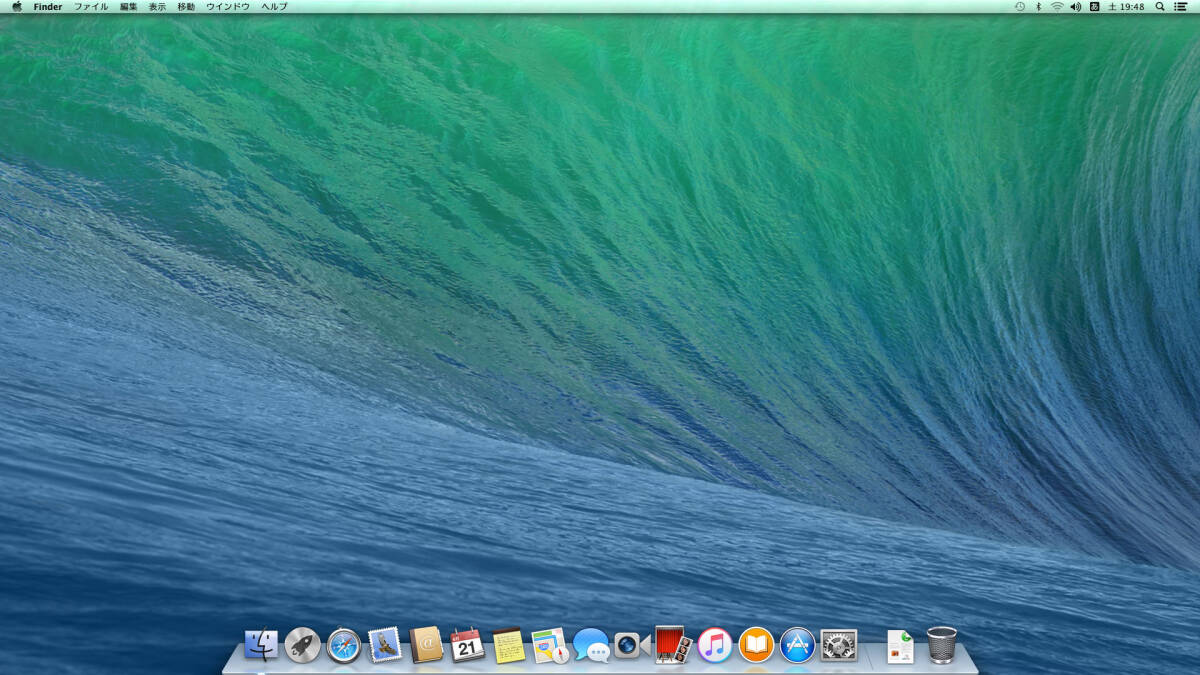Open Messages speech bubble icon

591,645
